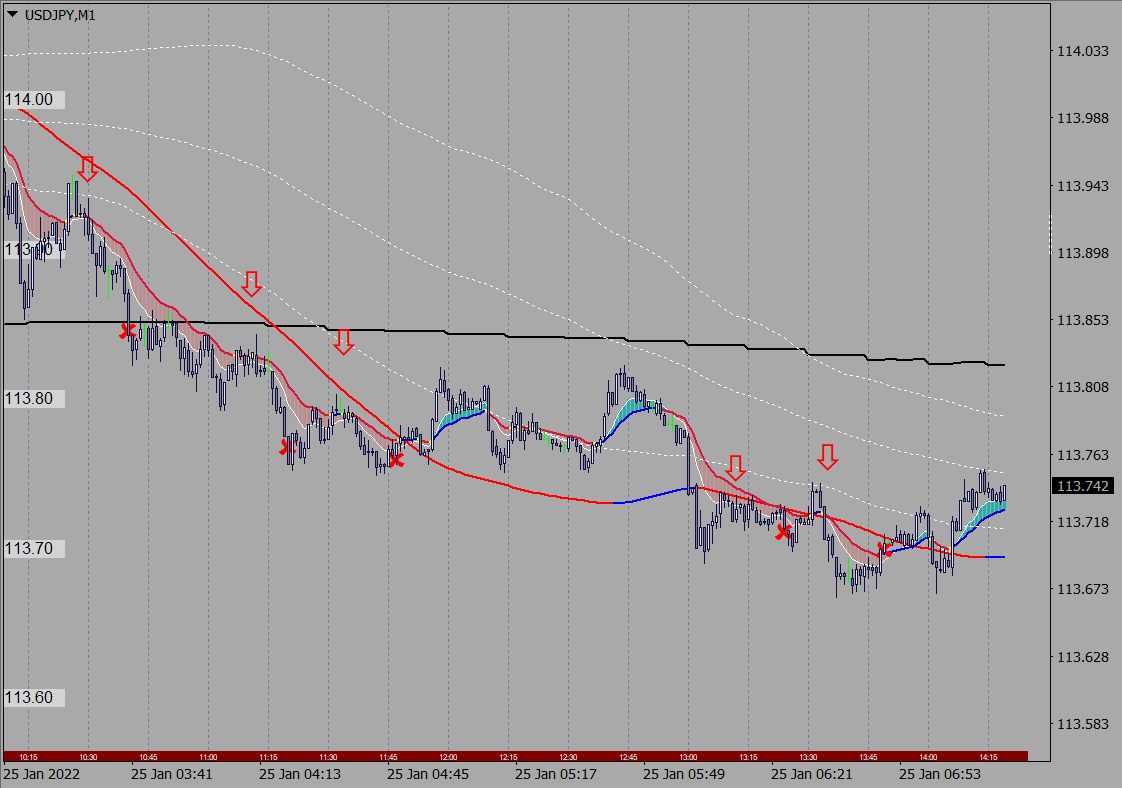Click the 113.60 round level label

34,697
